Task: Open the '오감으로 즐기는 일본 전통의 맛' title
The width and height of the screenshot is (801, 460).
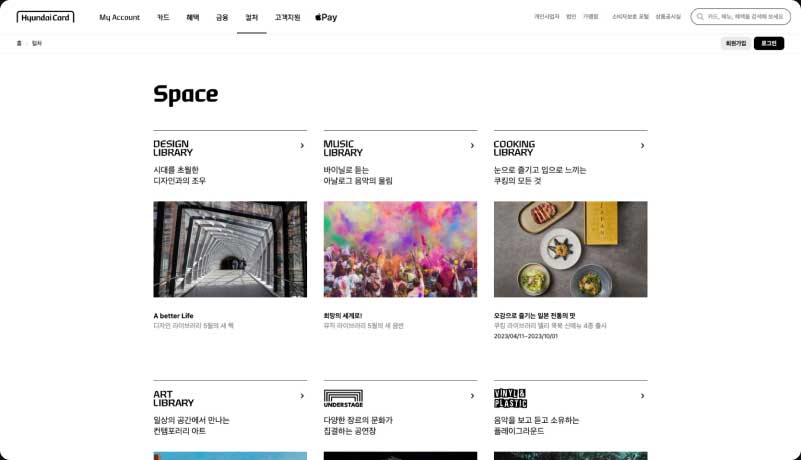Action: click(x=534, y=316)
